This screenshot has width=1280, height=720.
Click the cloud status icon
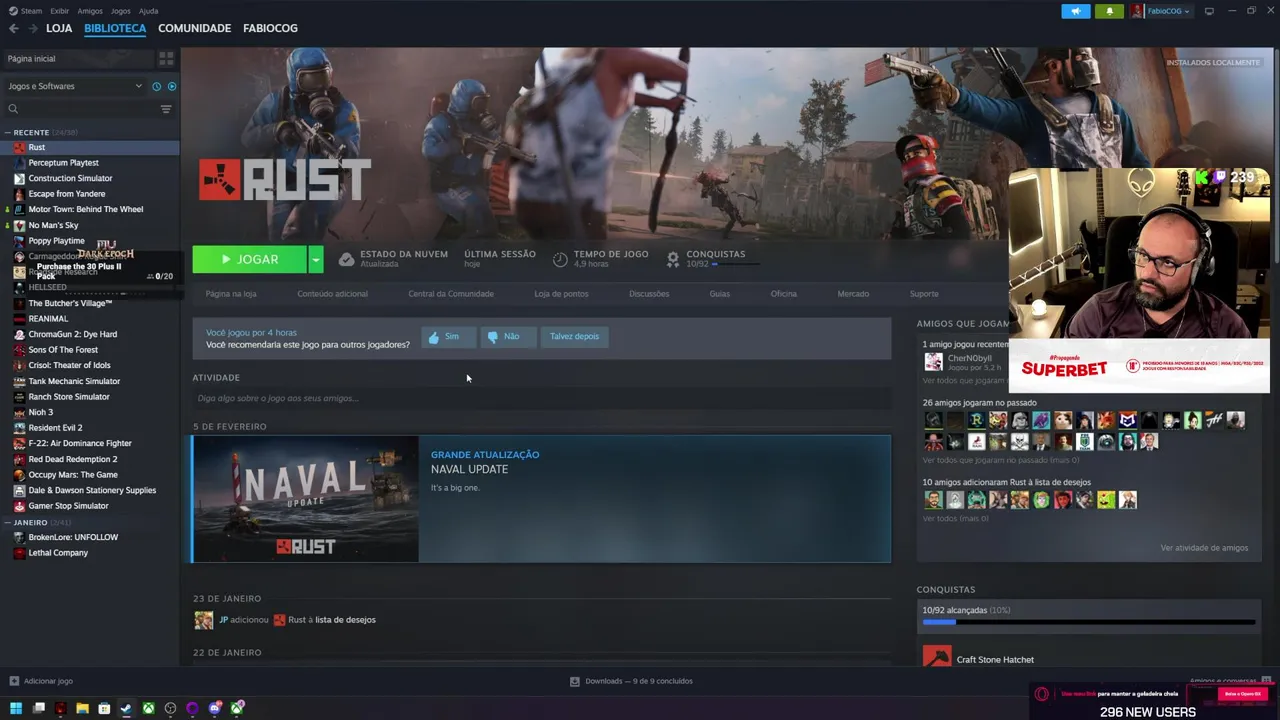click(346, 259)
